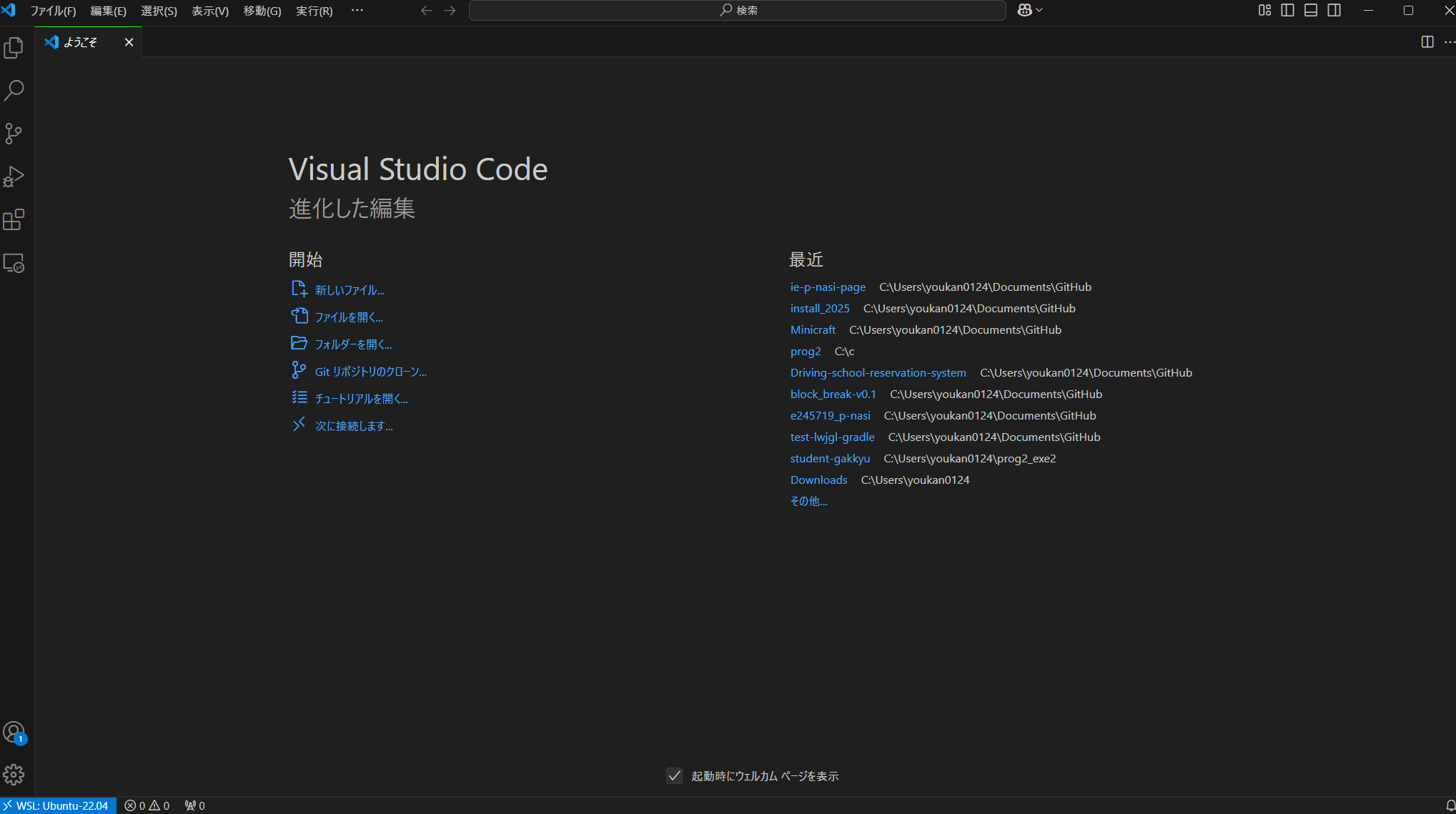Click その他... to show more recents

click(x=808, y=501)
